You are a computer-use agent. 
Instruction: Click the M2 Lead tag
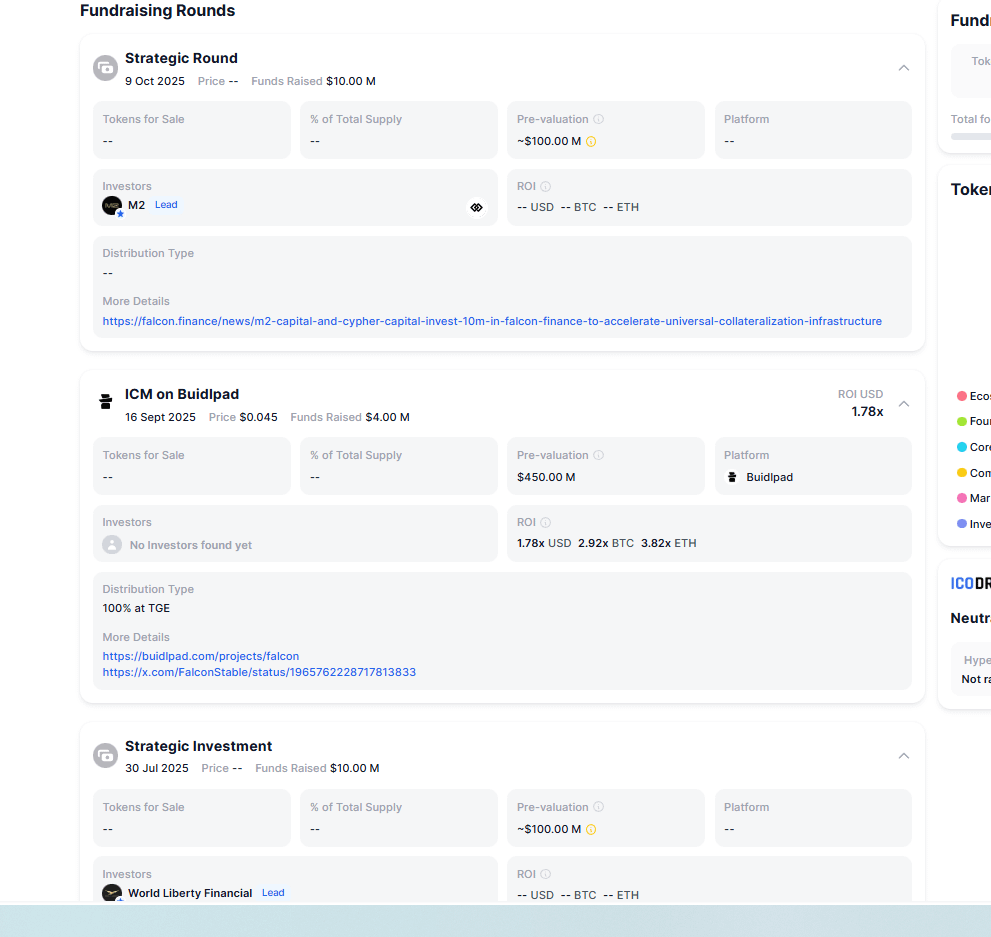(x=166, y=205)
